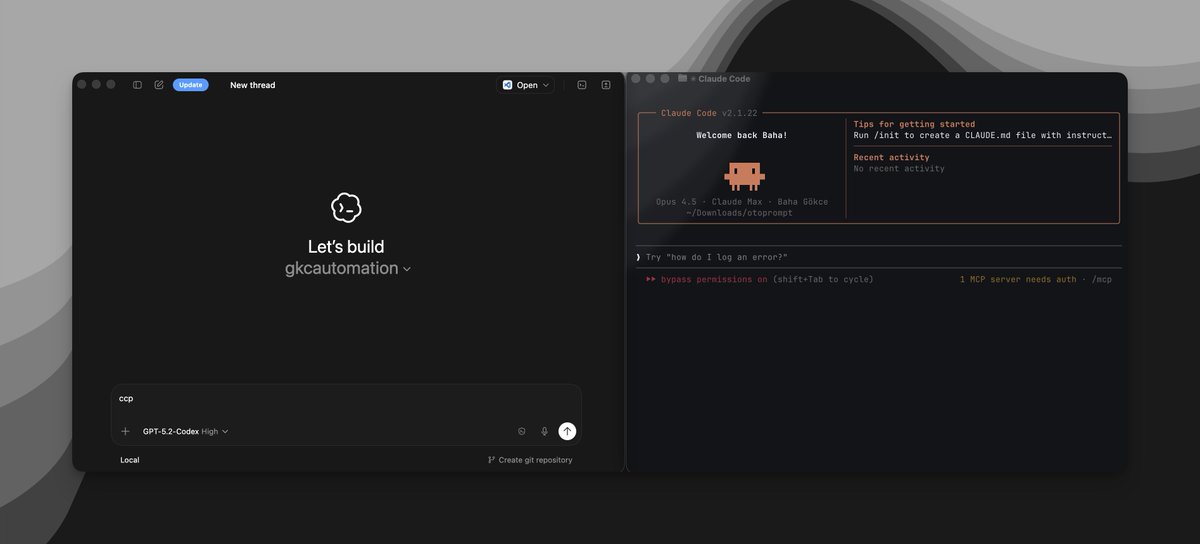Viewport: 1200px width, 544px height.
Task: Click the Claude Code v2.1.22 header label
Action: [x=711, y=113]
